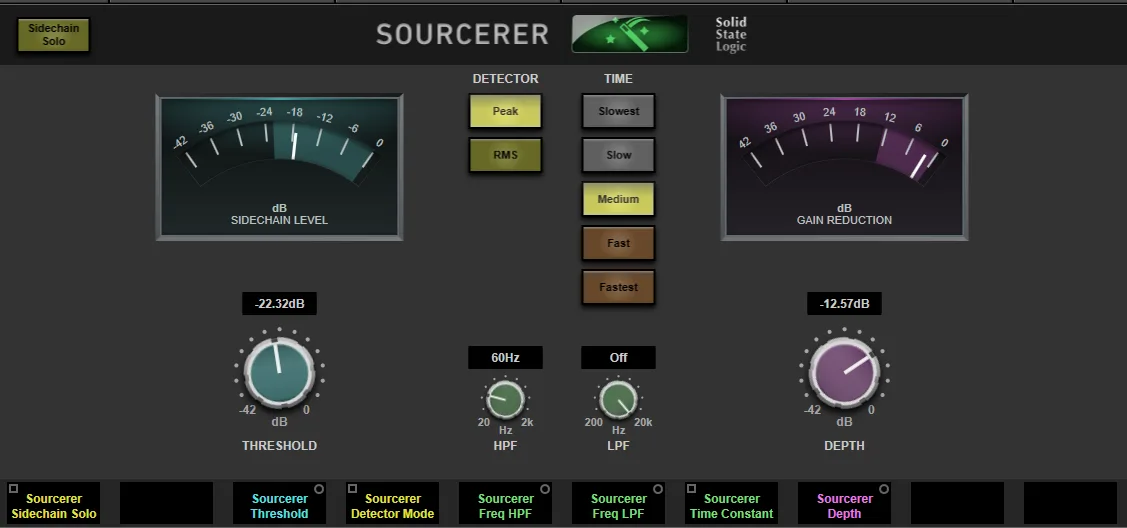
Task: Select the Sourcerer Sidechain Solo assignment slot
Action: (54, 503)
